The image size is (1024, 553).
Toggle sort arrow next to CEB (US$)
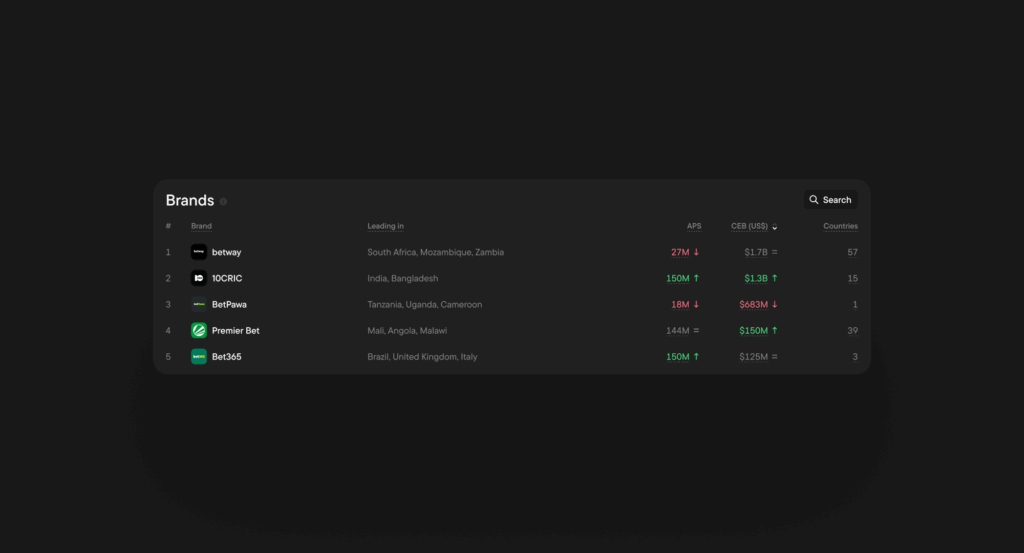775,227
